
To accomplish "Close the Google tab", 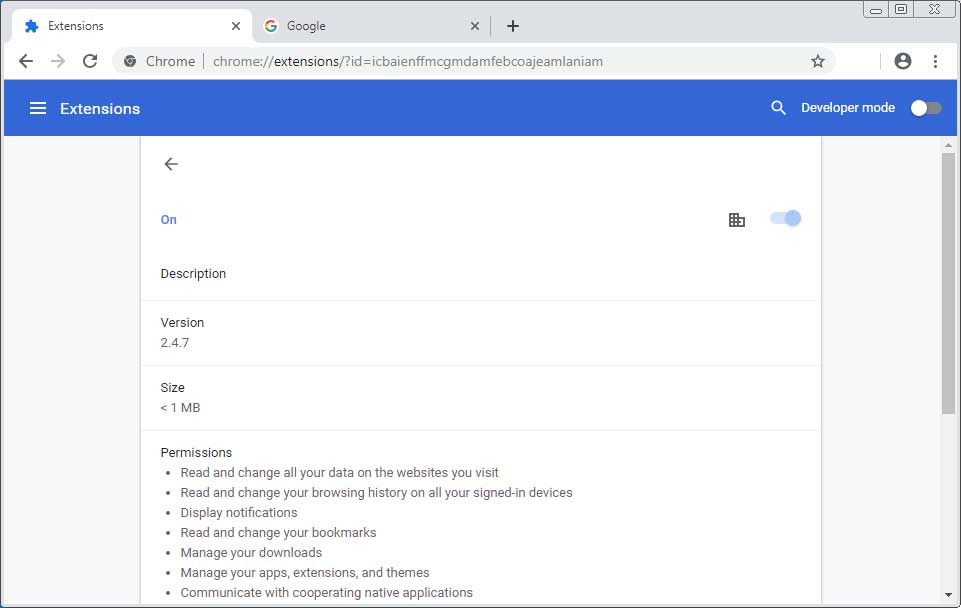I will [475, 26].
